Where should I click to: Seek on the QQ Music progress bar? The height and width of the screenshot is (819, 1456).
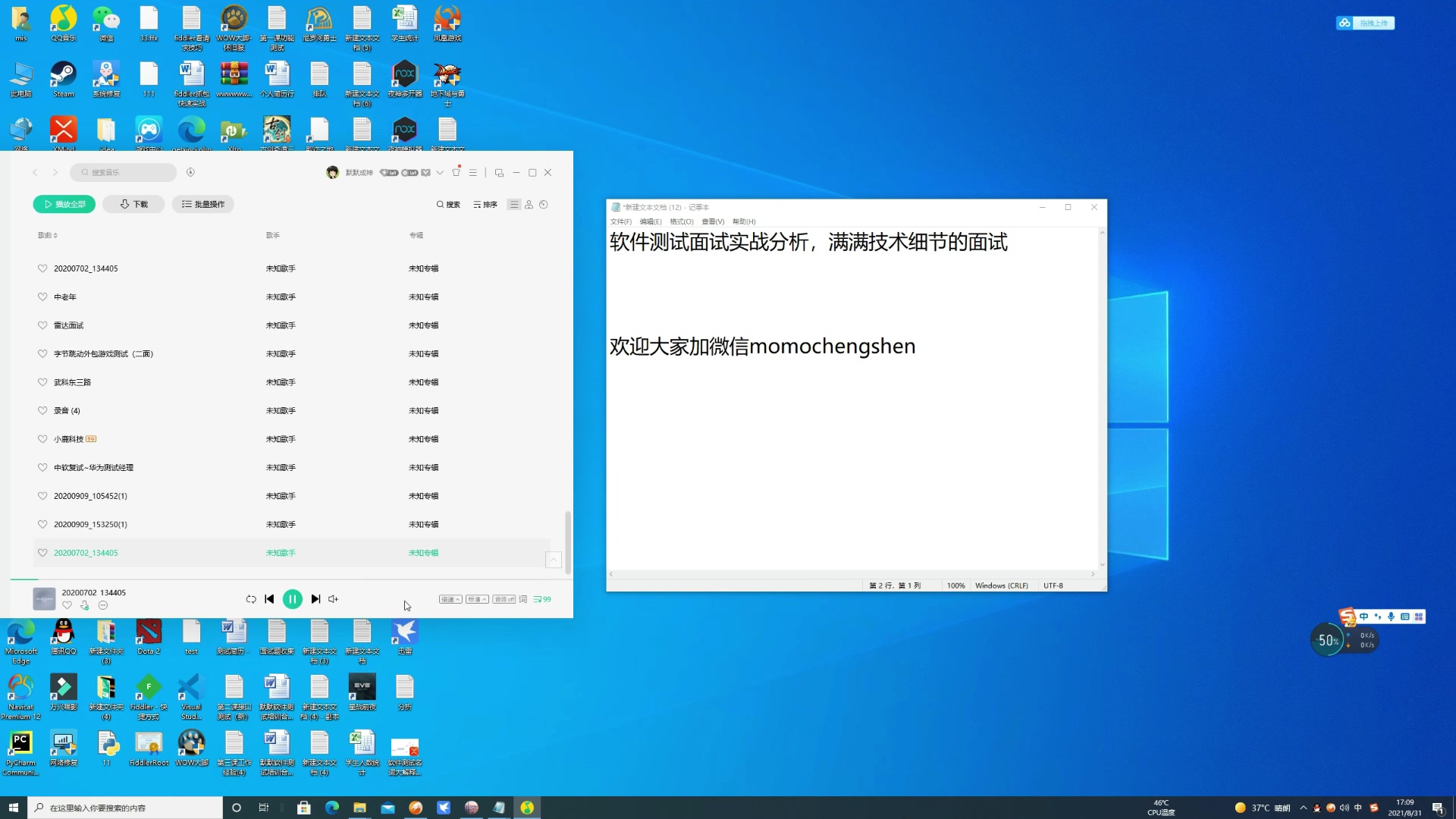(291, 580)
